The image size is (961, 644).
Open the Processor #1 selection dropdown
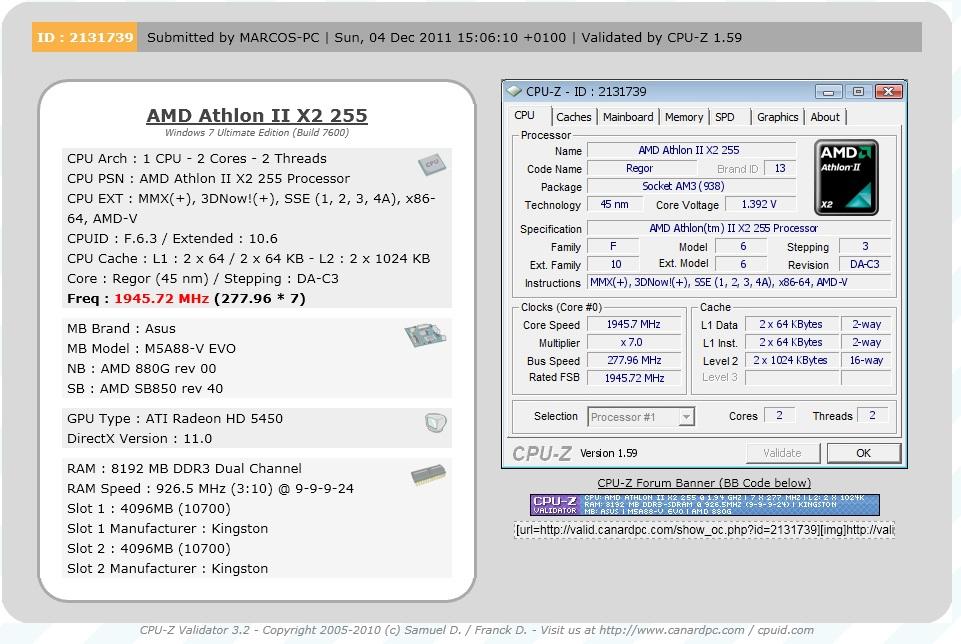pos(640,417)
